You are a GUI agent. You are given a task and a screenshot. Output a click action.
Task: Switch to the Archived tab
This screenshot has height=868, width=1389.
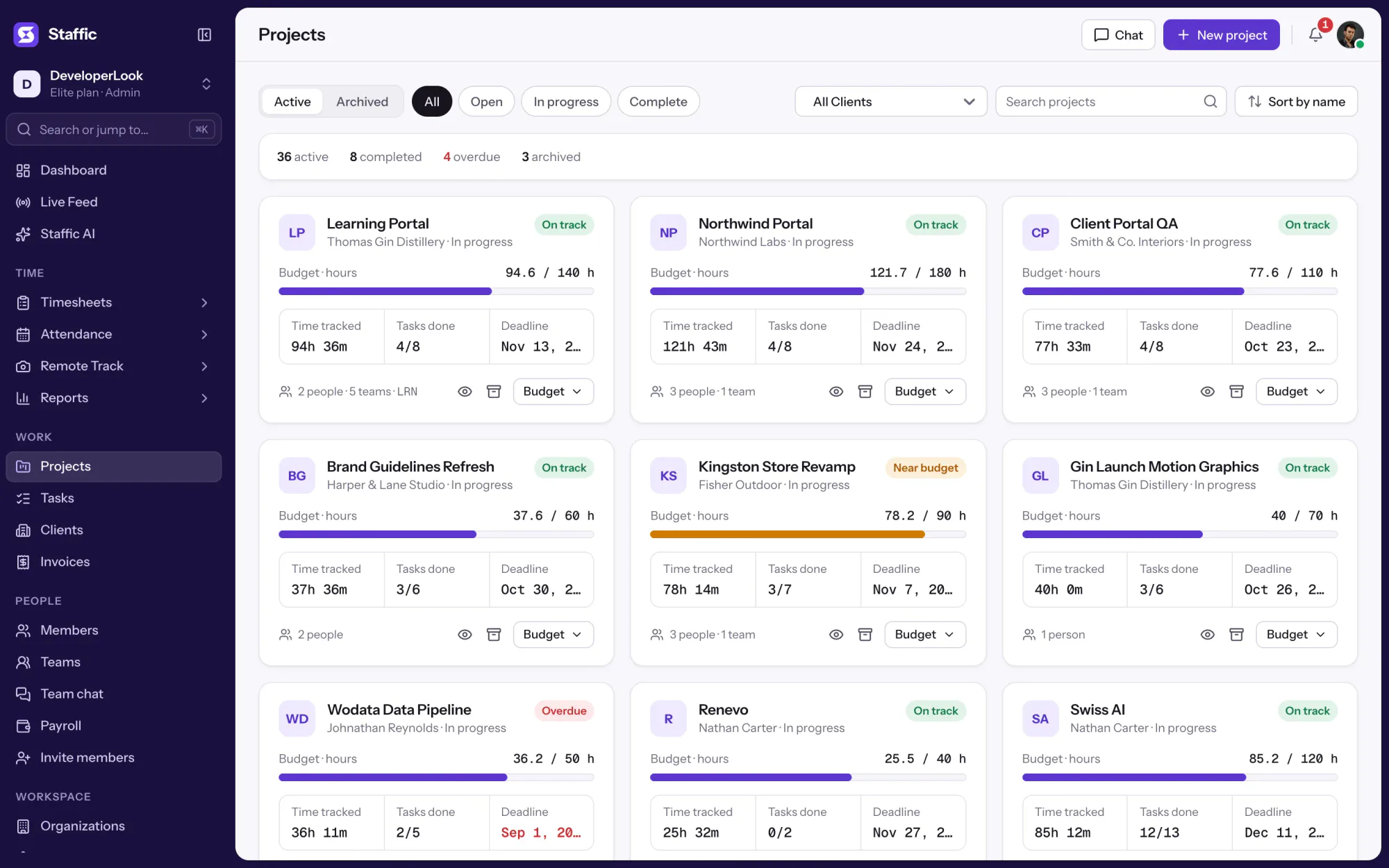point(362,101)
